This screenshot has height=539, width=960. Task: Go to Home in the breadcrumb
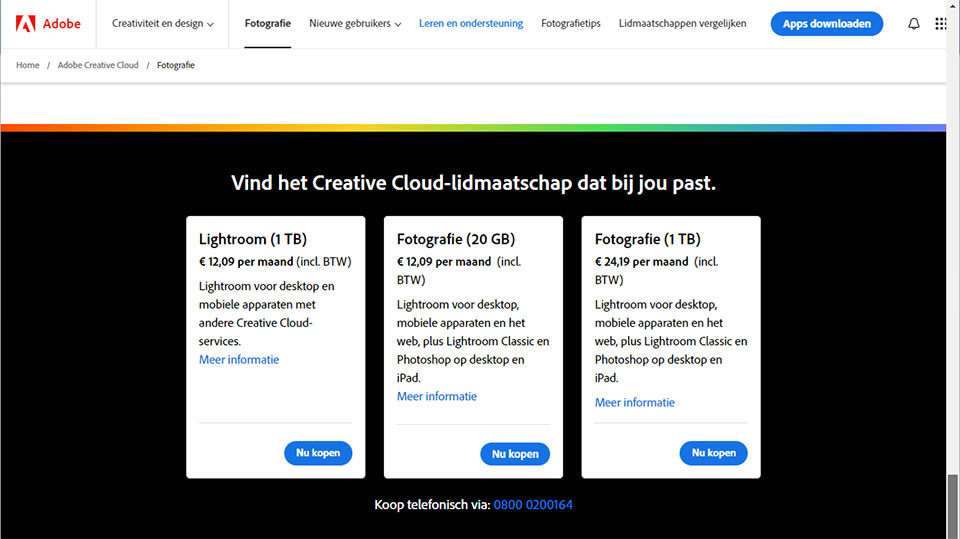point(28,65)
